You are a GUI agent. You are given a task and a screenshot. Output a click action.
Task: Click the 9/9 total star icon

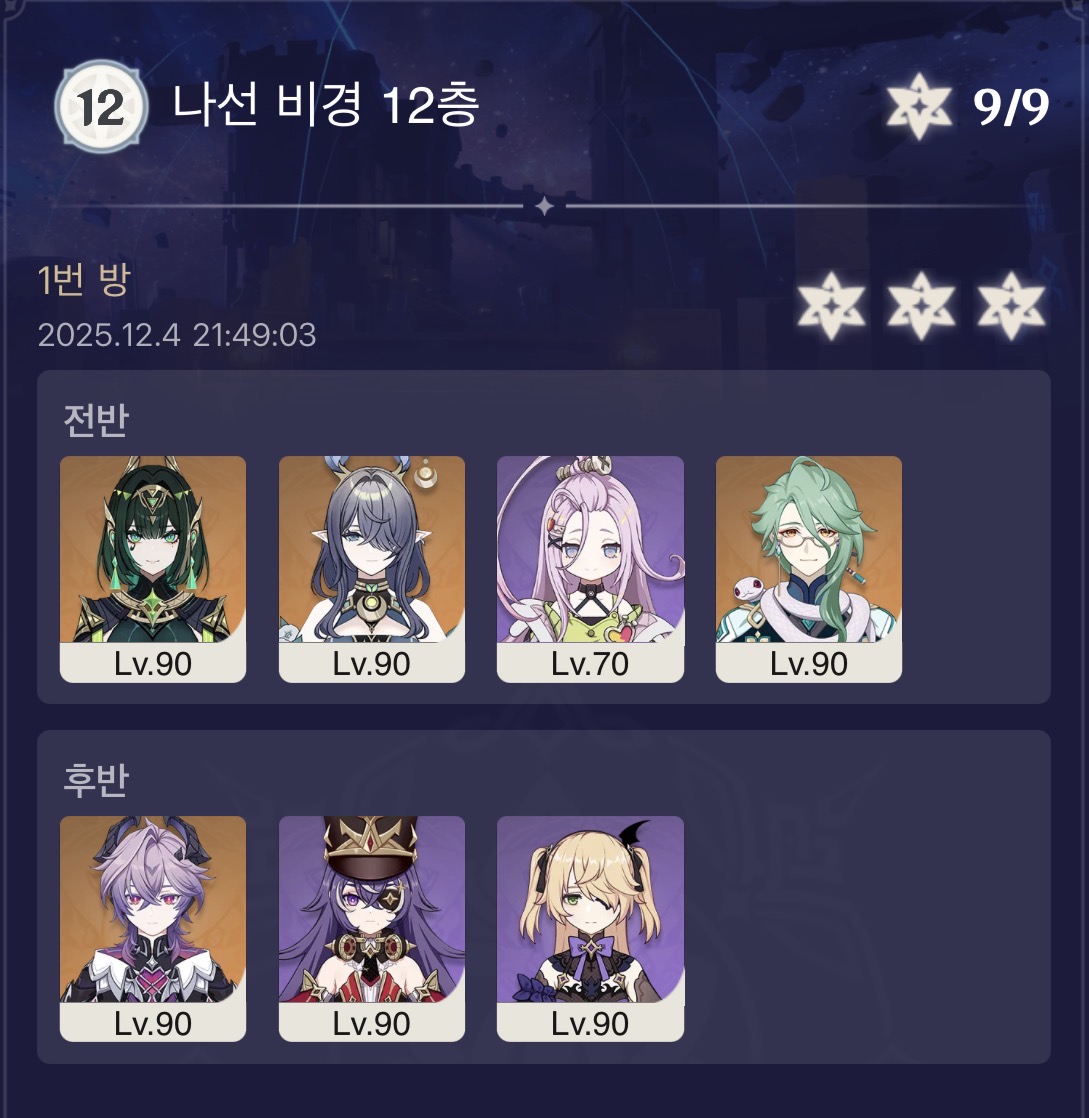click(x=919, y=106)
